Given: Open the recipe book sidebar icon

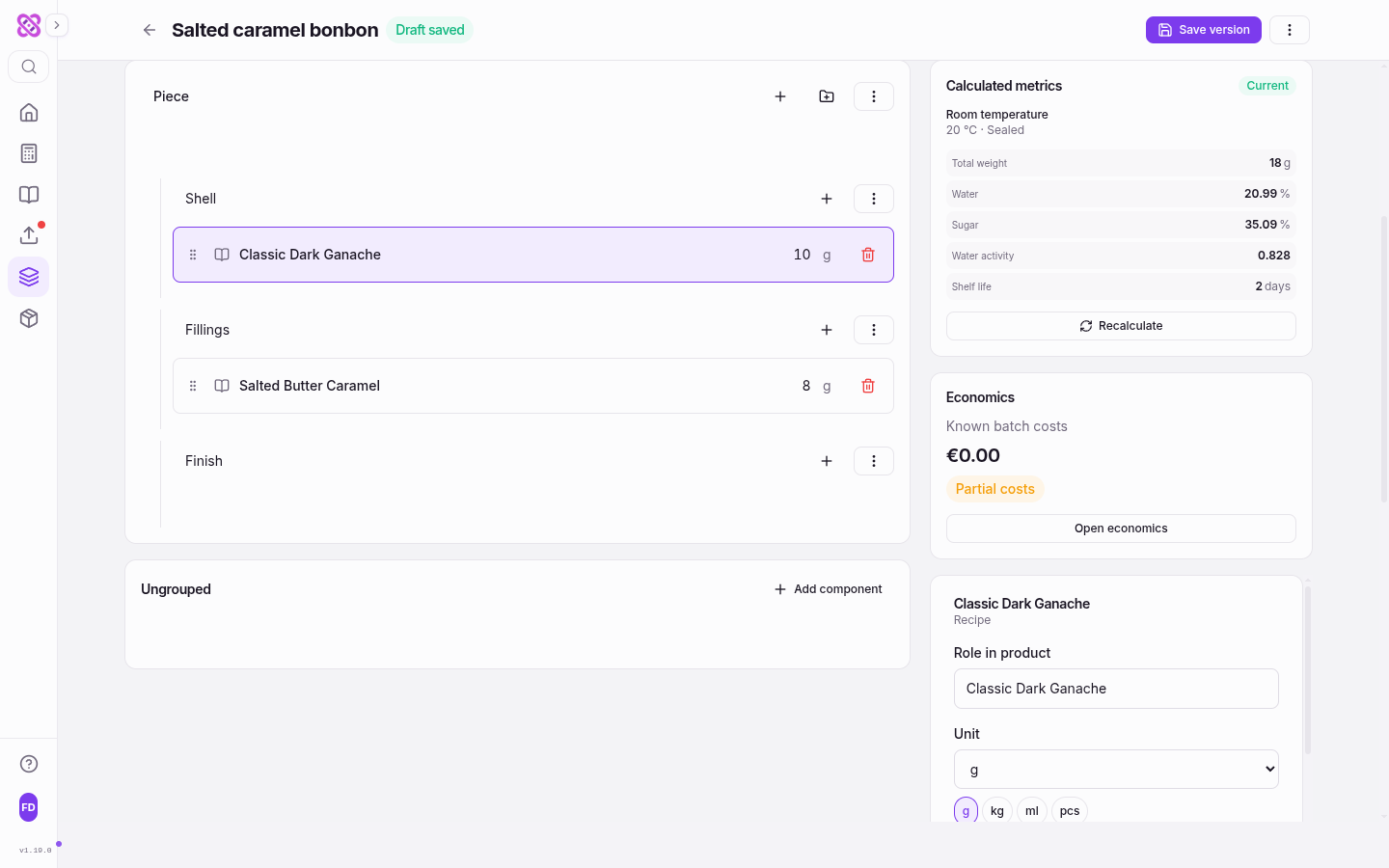Looking at the screenshot, I should (x=29, y=195).
